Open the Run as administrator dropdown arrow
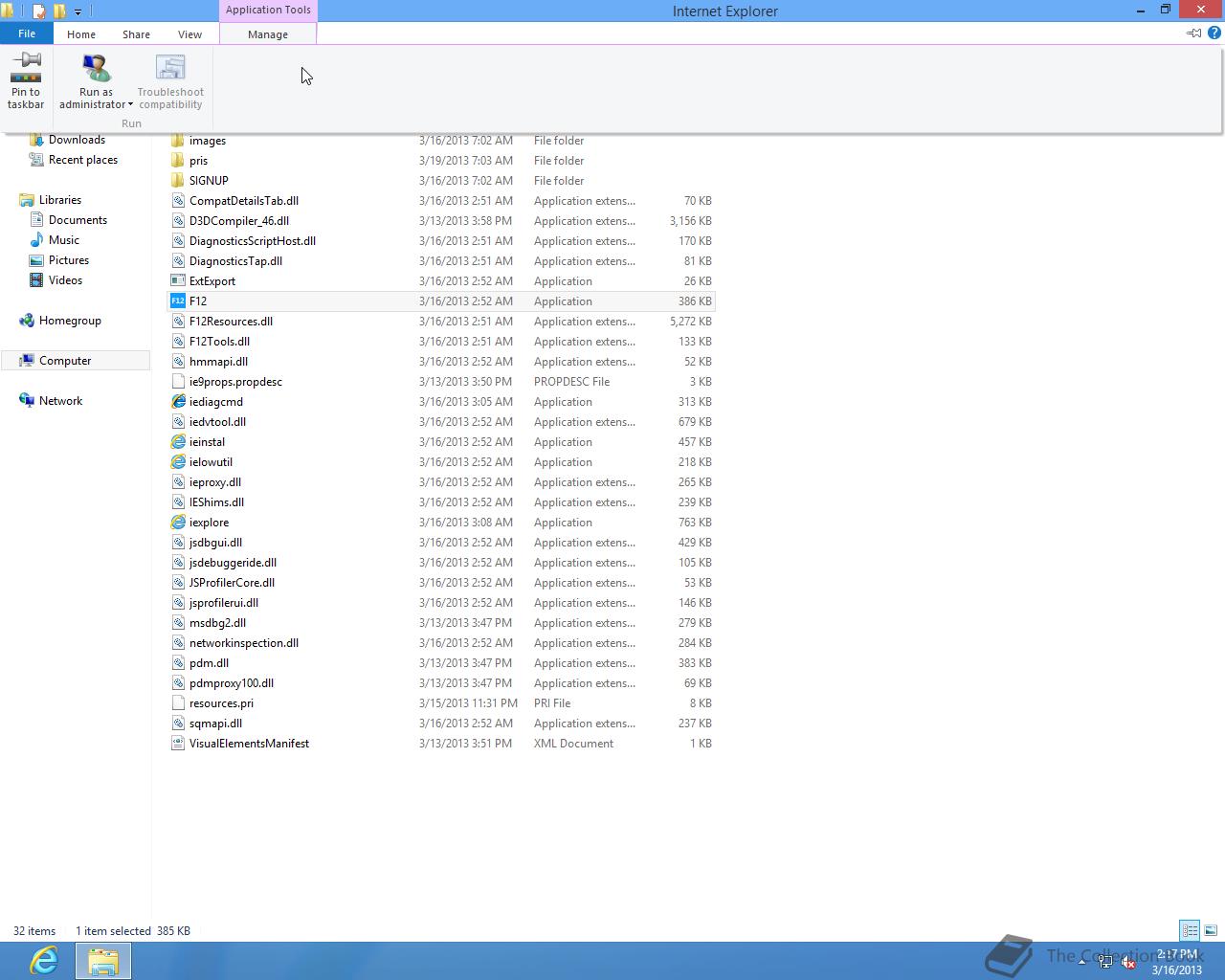Image resolution: width=1225 pixels, height=980 pixels. (130, 105)
